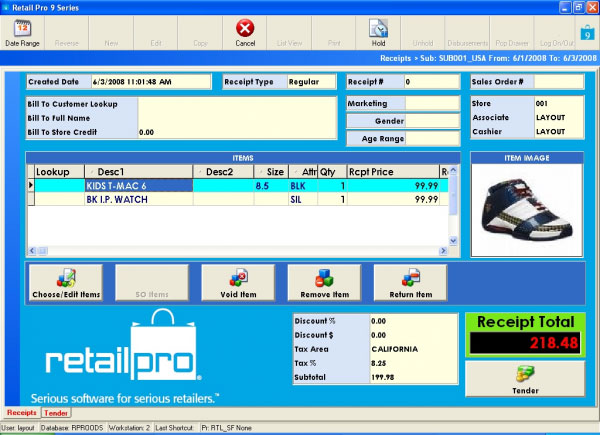600x435 pixels.
Task: Click the Rcpt Price column header
Action: coord(393,172)
